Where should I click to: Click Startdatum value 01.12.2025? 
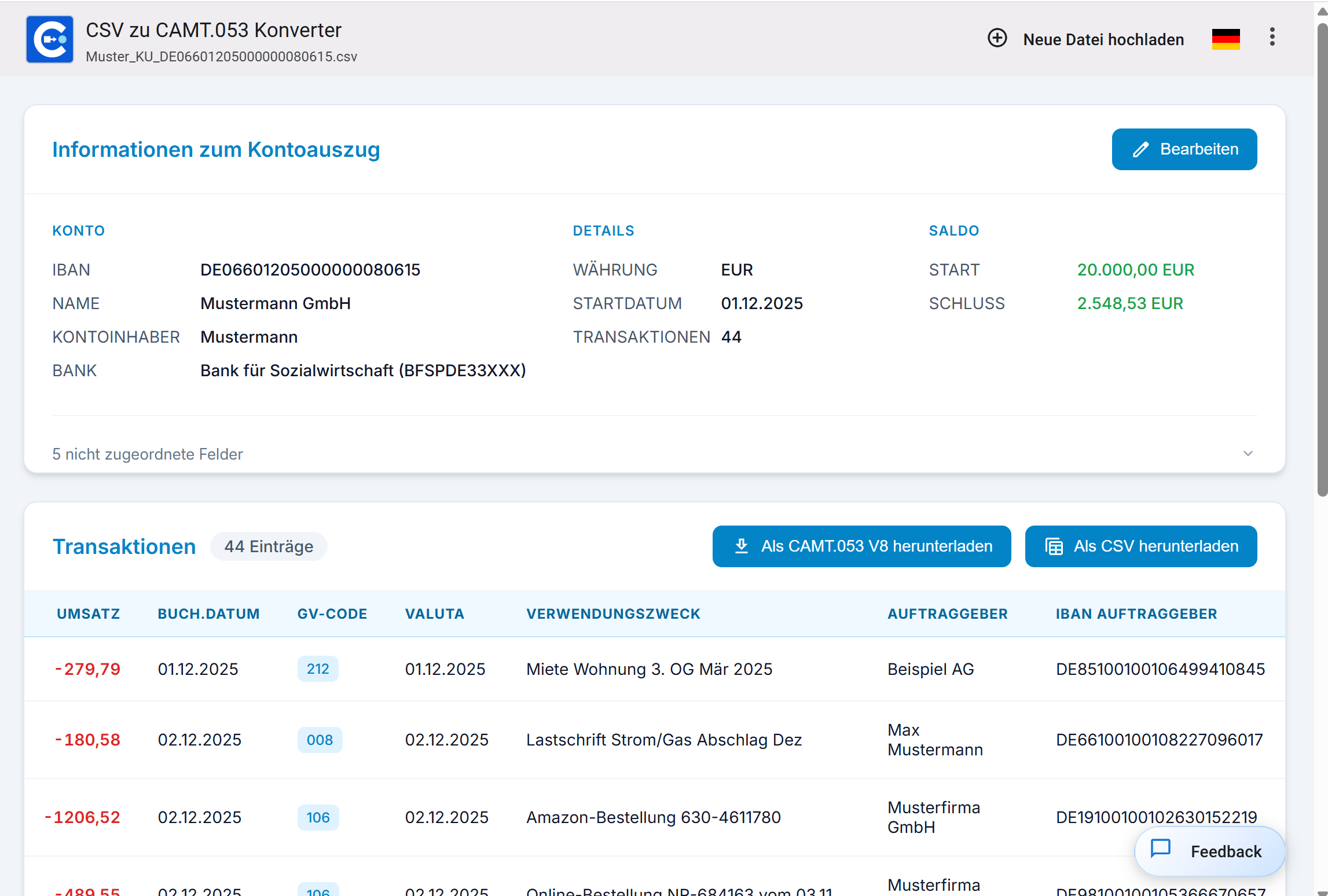762,304
